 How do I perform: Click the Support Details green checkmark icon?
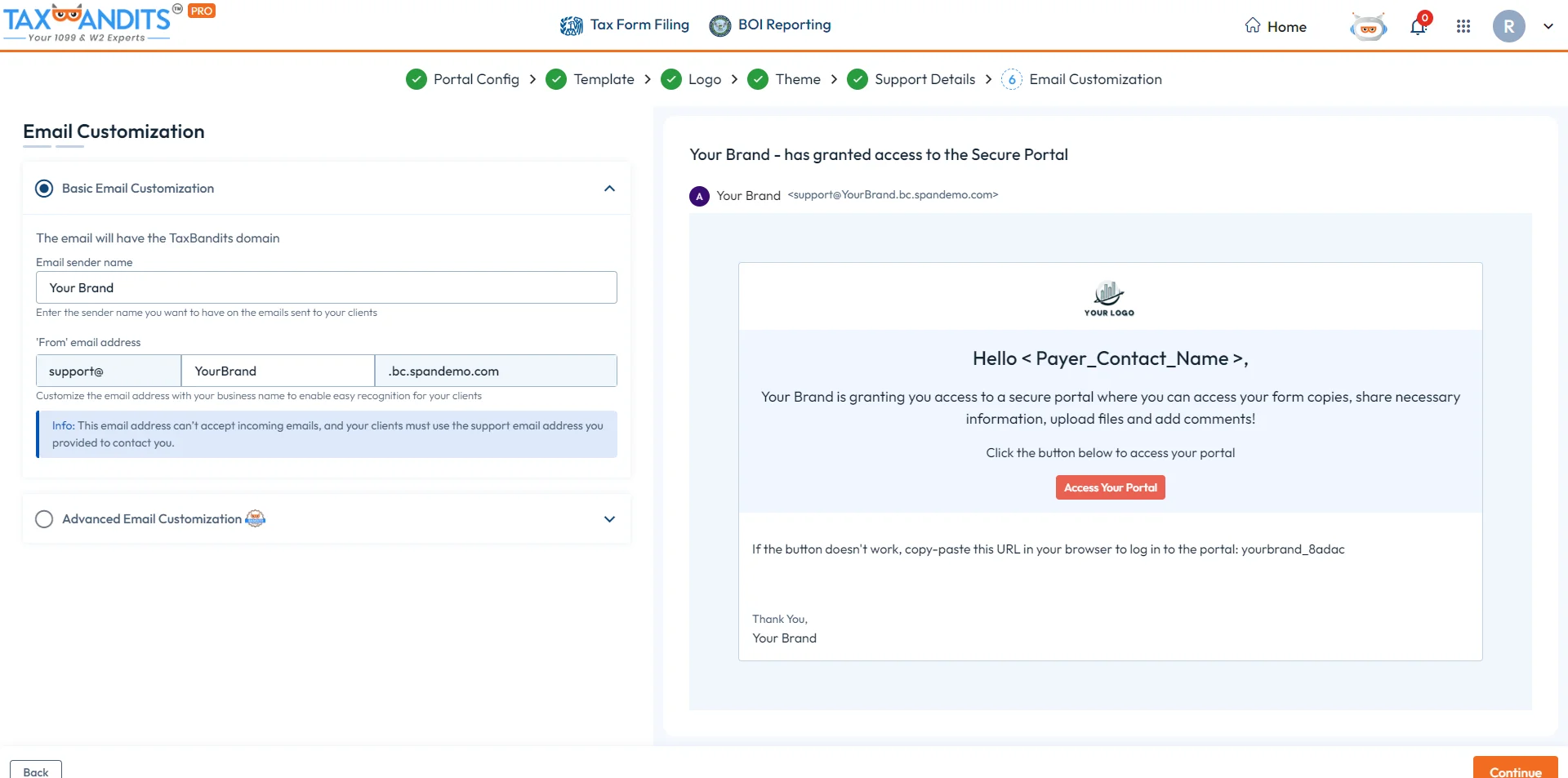point(857,79)
